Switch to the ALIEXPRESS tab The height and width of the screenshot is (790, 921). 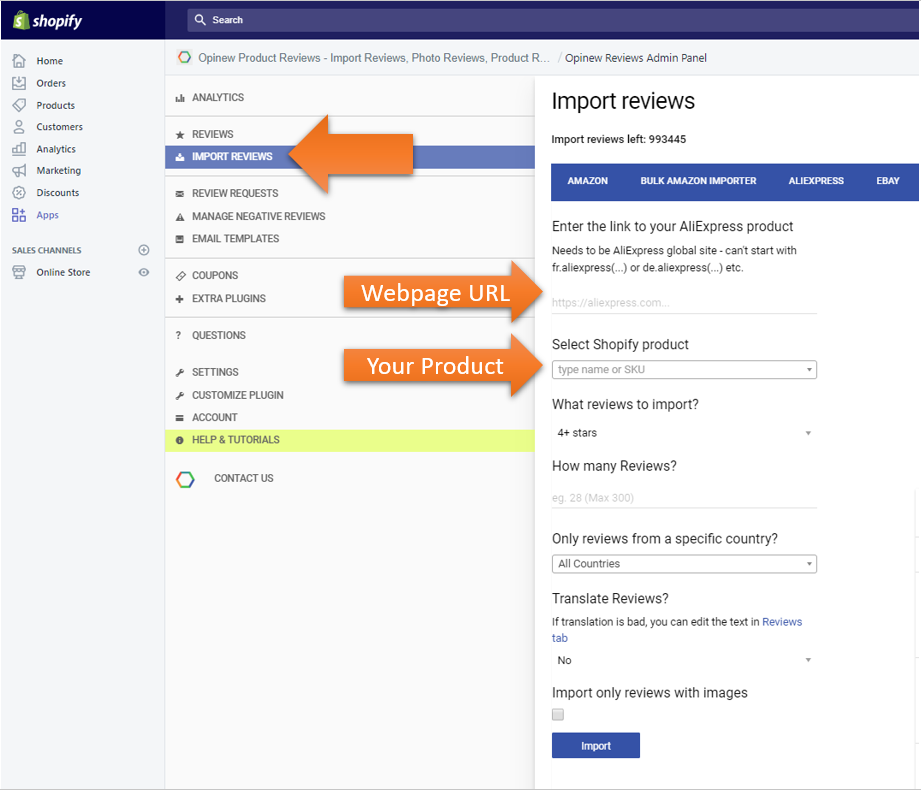coord(816,181)
